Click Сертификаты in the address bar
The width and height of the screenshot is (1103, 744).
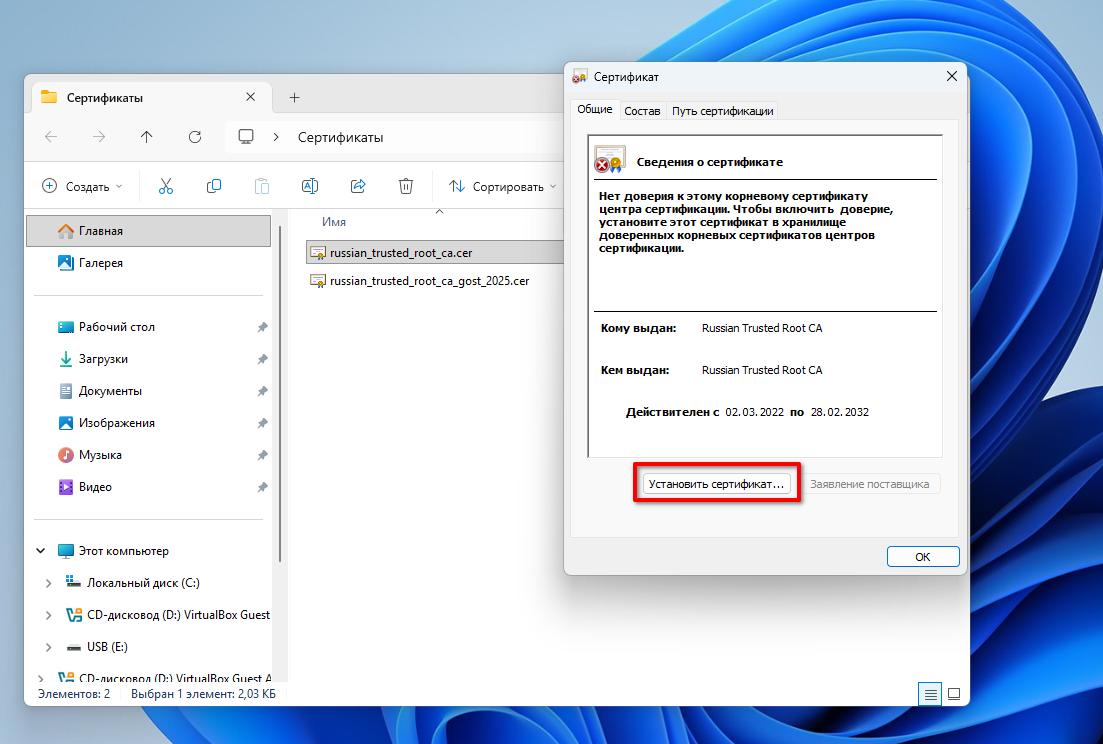[340, 137]
